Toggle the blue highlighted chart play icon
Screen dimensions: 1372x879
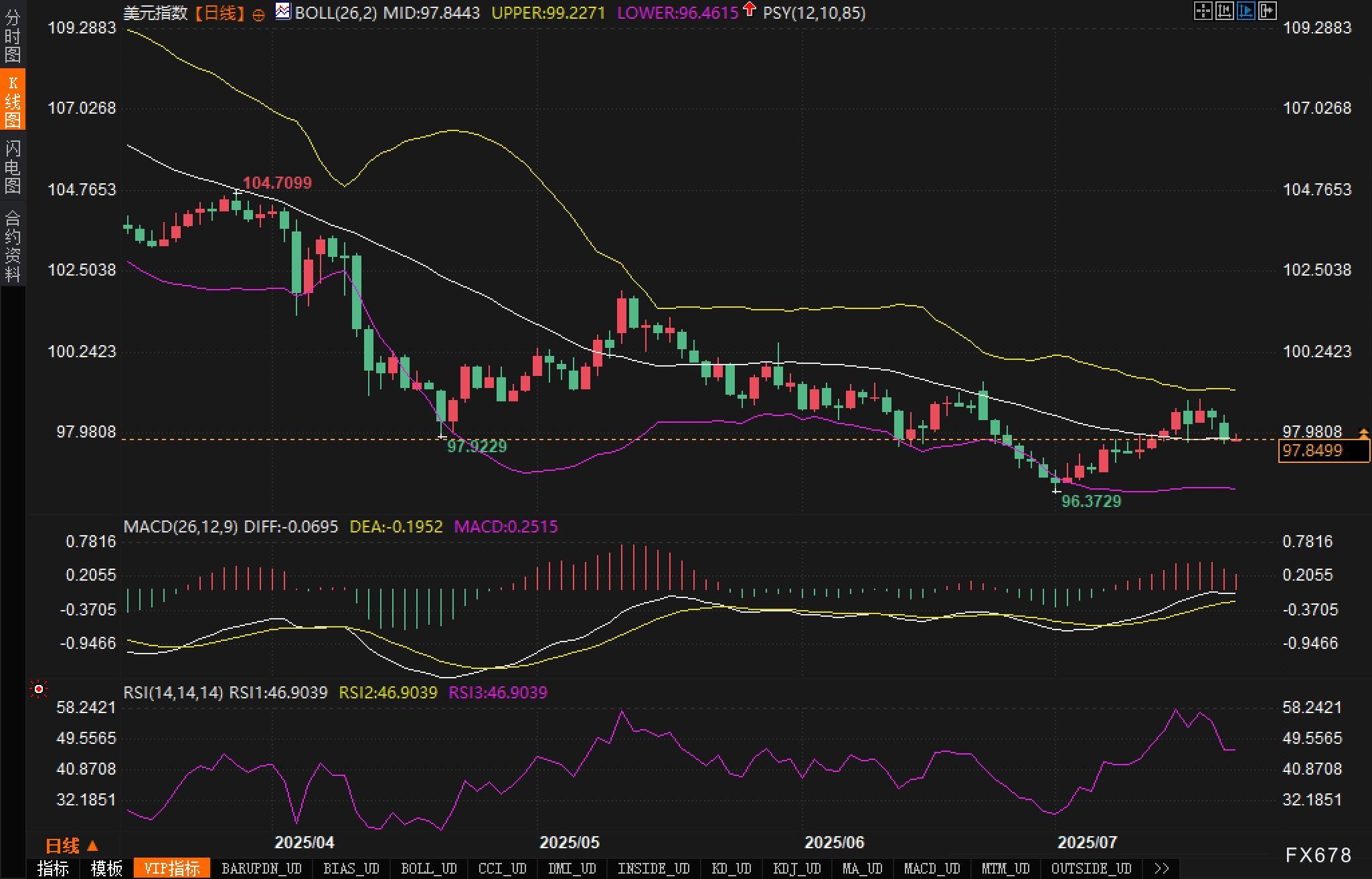[x=1246, y=11]
